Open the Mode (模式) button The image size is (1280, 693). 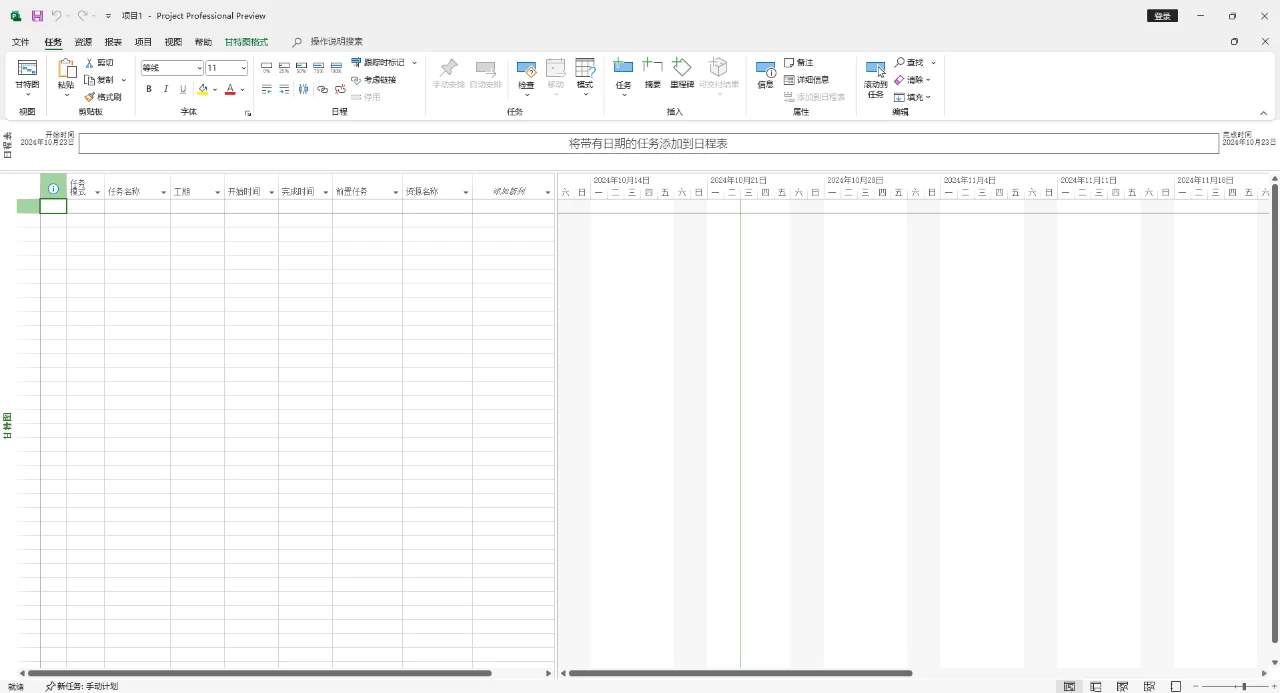click(x=585, y=75)
